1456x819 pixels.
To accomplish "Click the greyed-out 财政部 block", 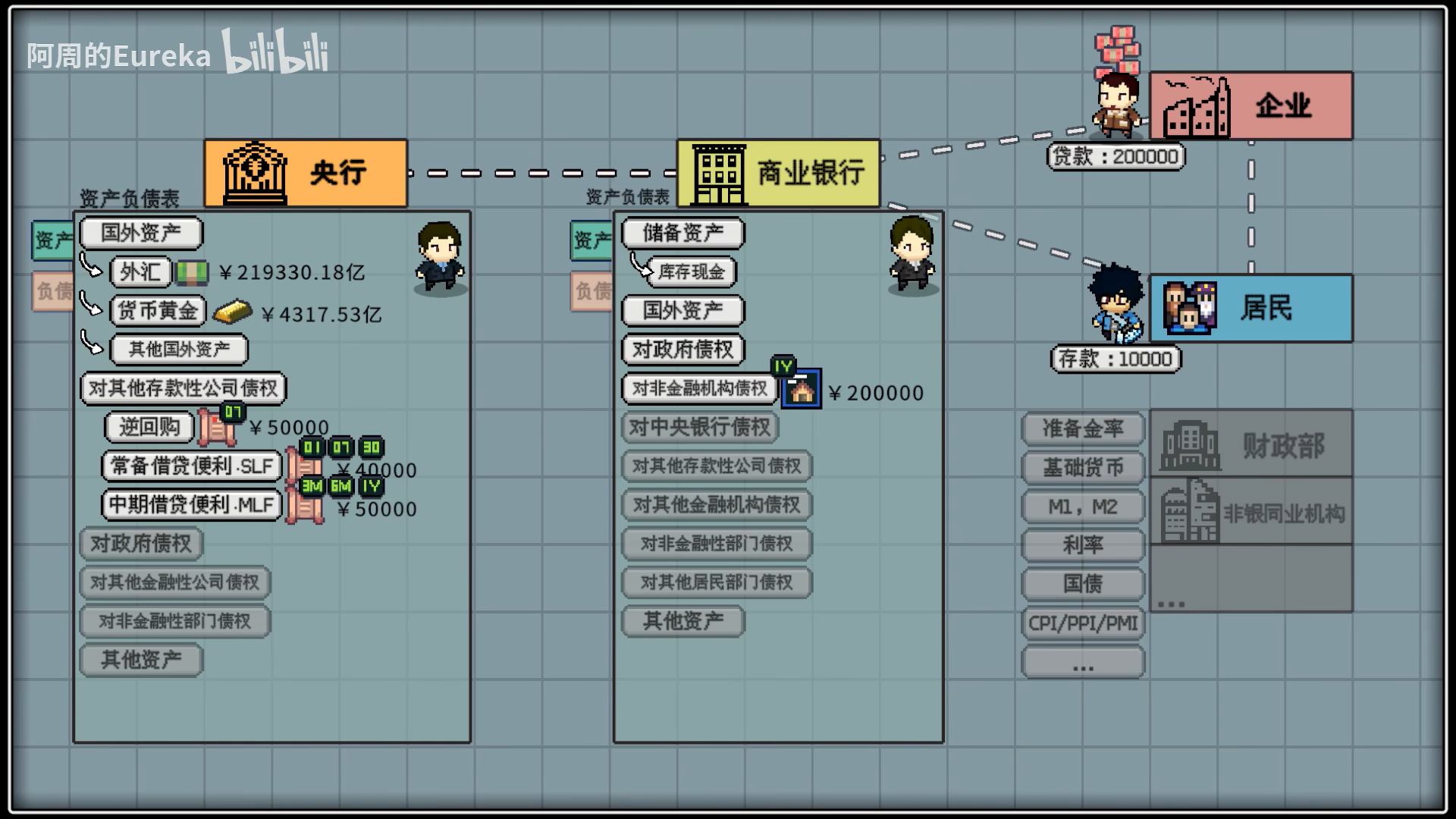I will tap(1251, 444).
